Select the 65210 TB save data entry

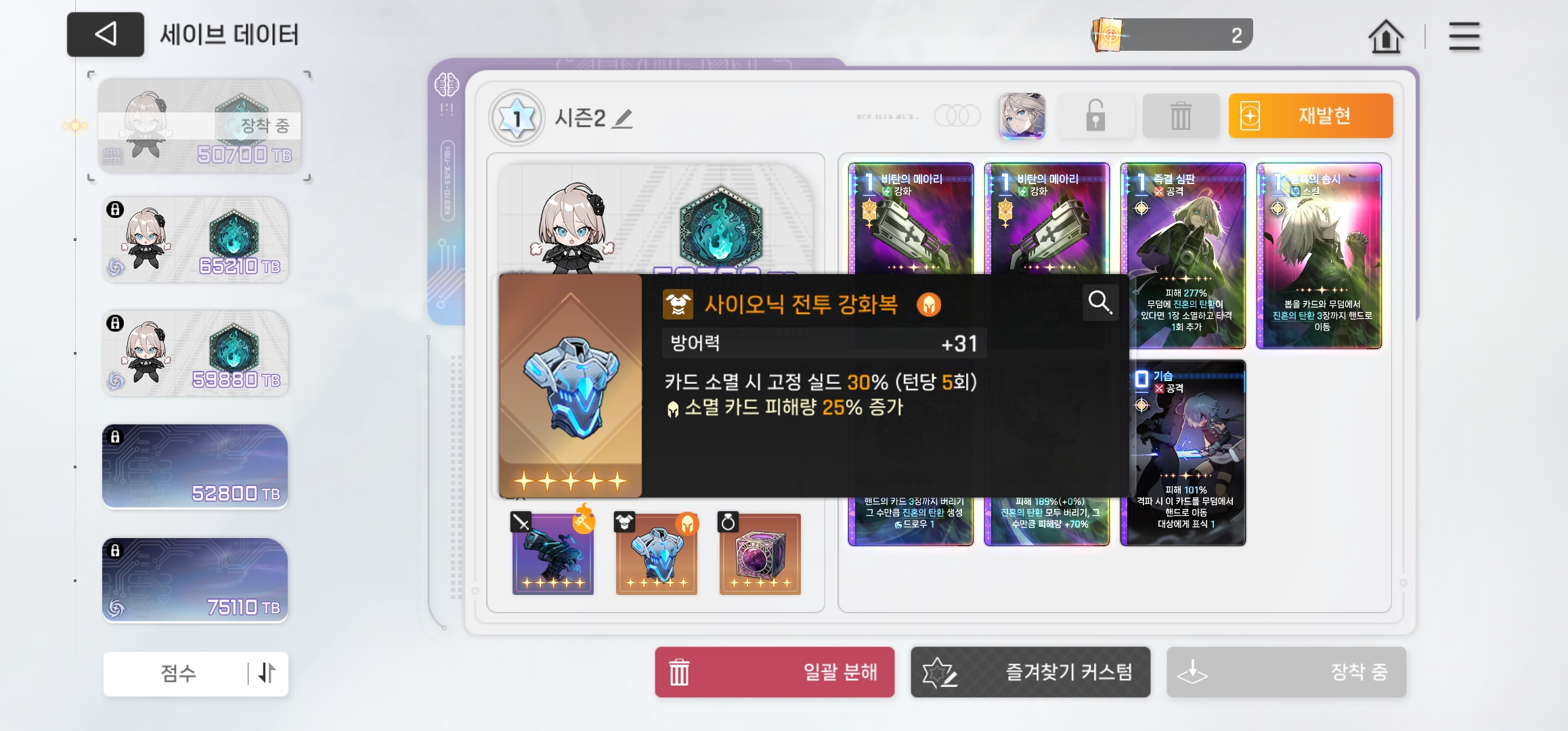(195, 240)
